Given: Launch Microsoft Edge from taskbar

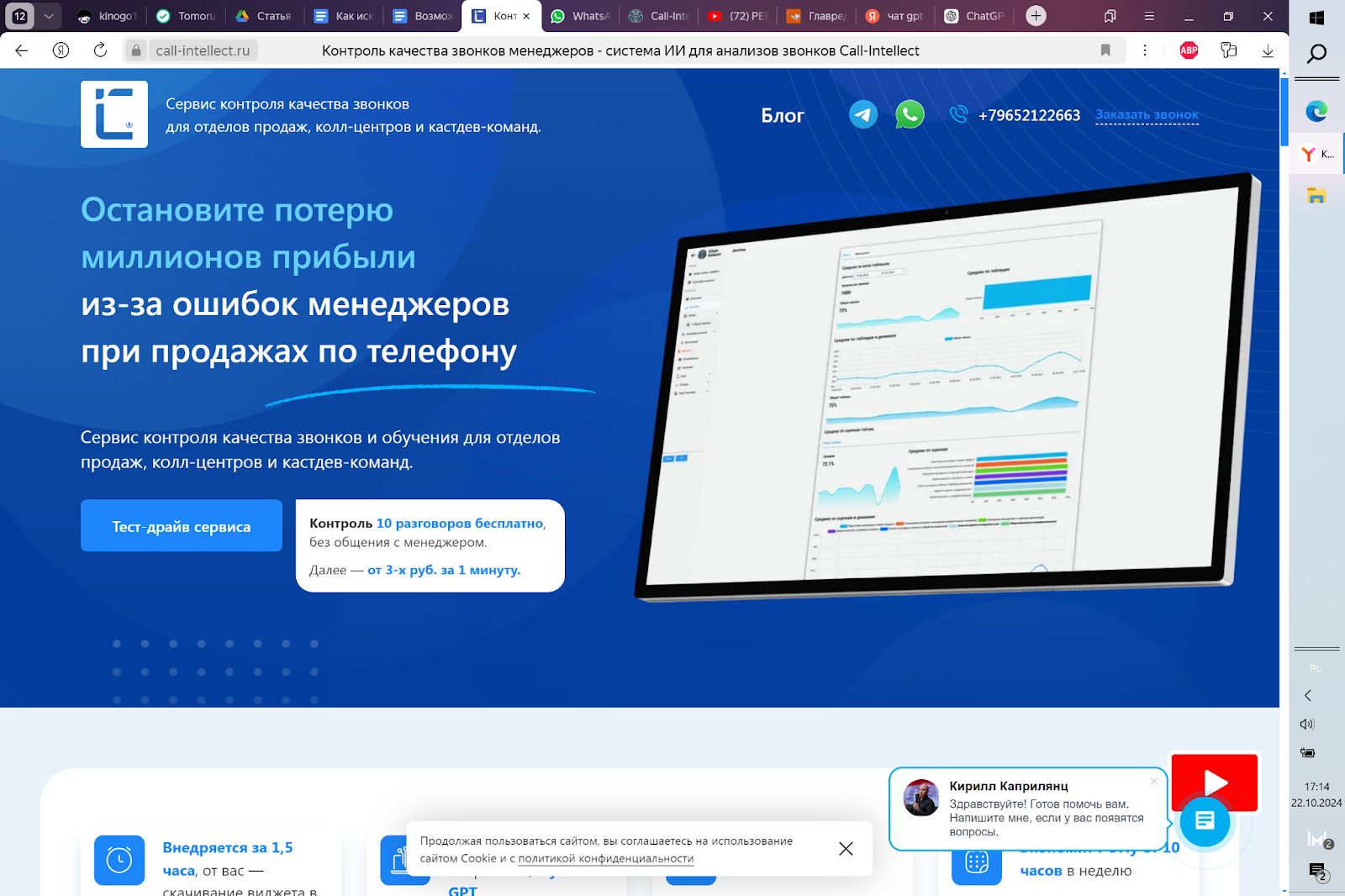Looking at the screenshot, I should coord(1316,111).
